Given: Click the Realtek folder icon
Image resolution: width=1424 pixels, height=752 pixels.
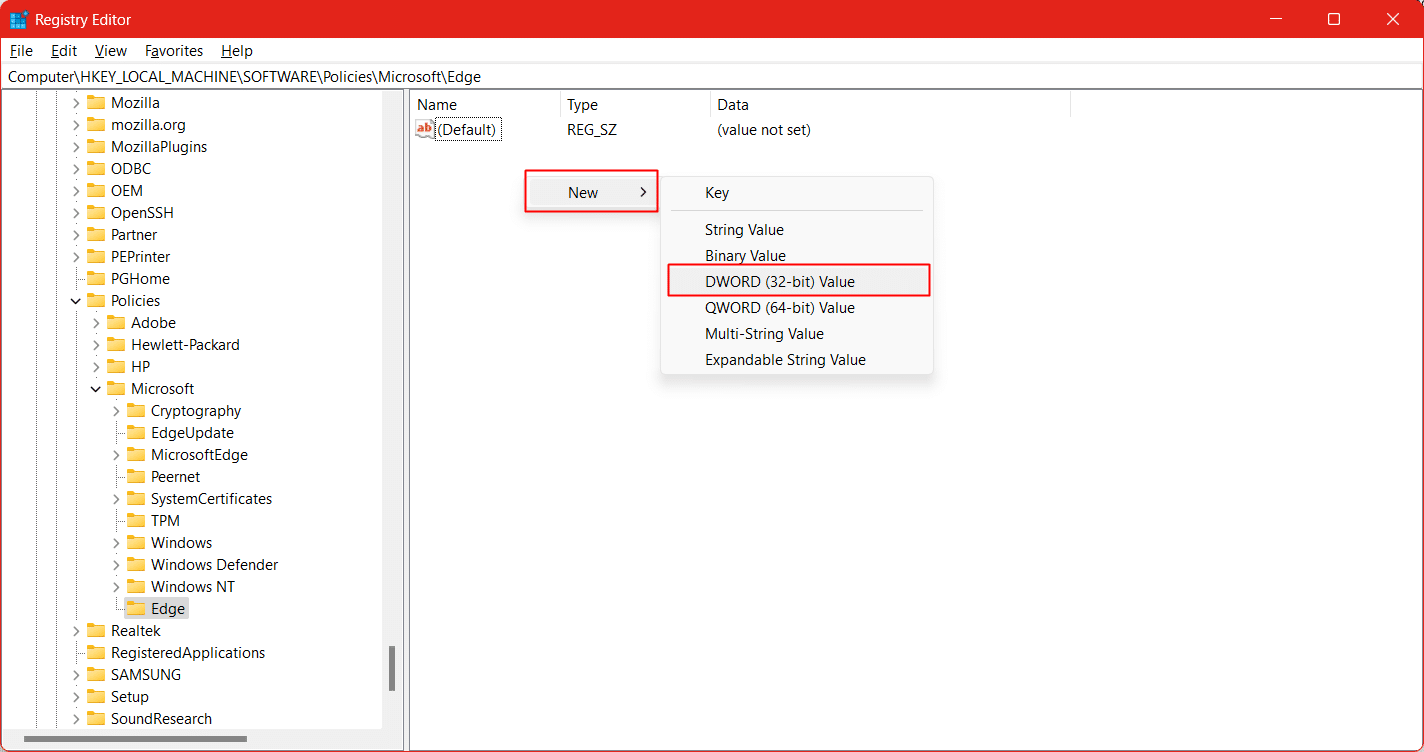Looking at the screenshot, I should (x=96, y=631).
